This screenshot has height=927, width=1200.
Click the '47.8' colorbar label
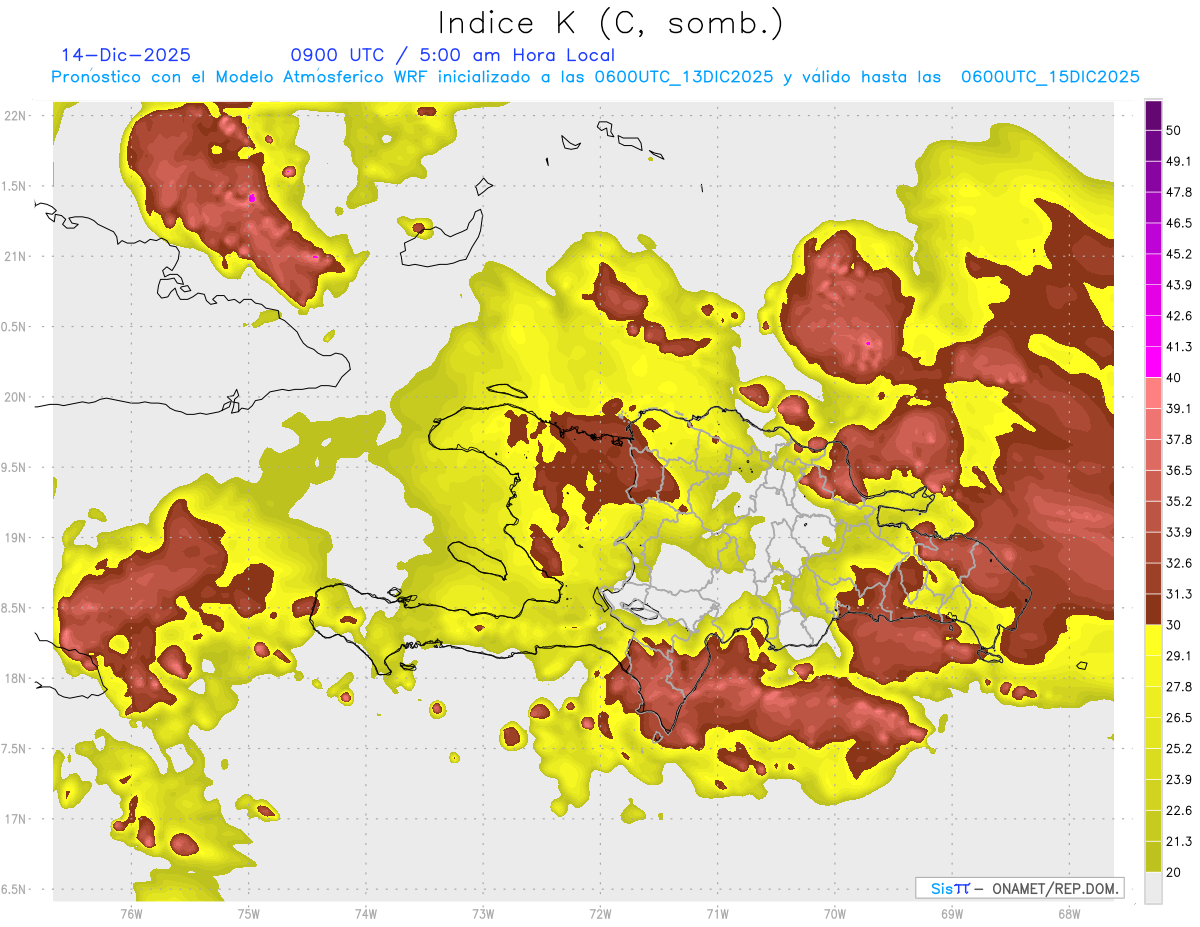[x=1179, y=192]
